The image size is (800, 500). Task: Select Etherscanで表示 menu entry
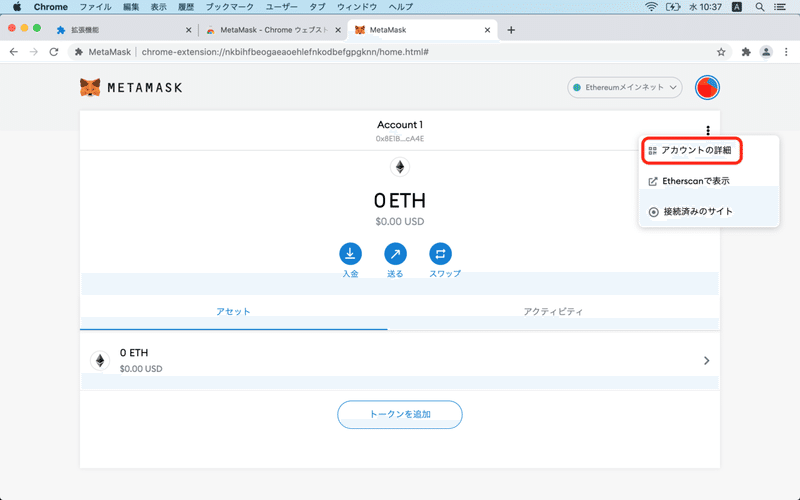click(709, 181)
